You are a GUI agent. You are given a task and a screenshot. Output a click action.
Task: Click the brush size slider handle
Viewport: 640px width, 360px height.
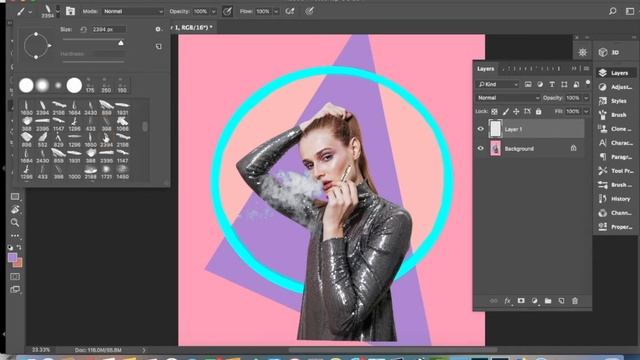(121, 42)
